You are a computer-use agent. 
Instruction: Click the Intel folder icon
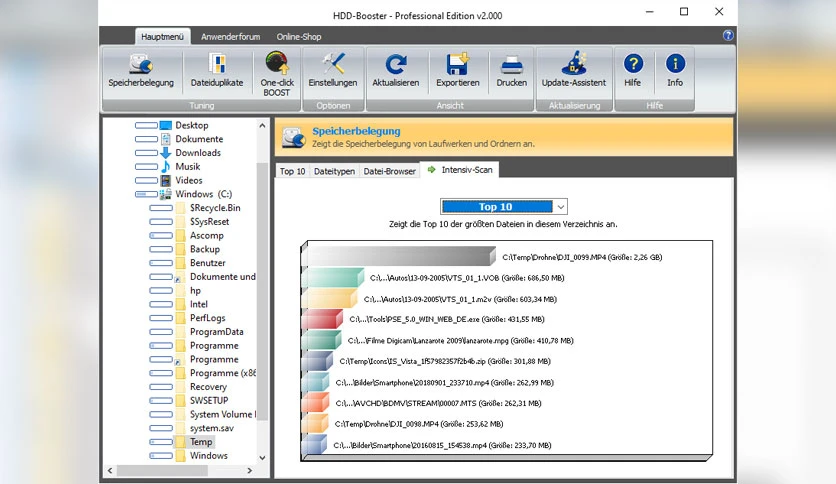tap(180, 304)
